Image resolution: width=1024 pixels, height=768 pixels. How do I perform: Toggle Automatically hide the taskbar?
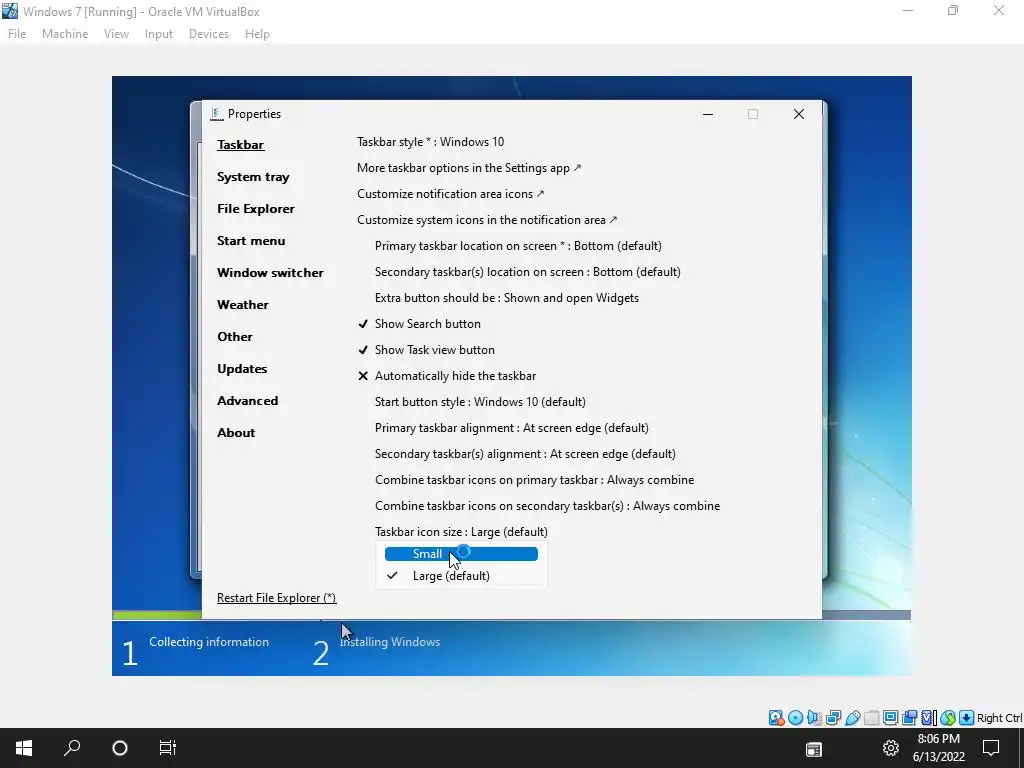click(447, 376)
